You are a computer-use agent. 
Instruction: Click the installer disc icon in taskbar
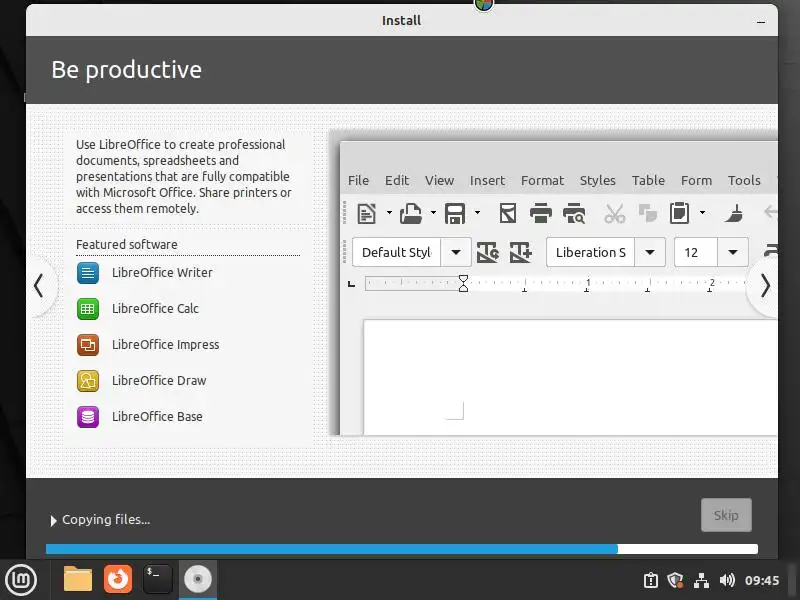pyautogui.click(x=198, y=579)
